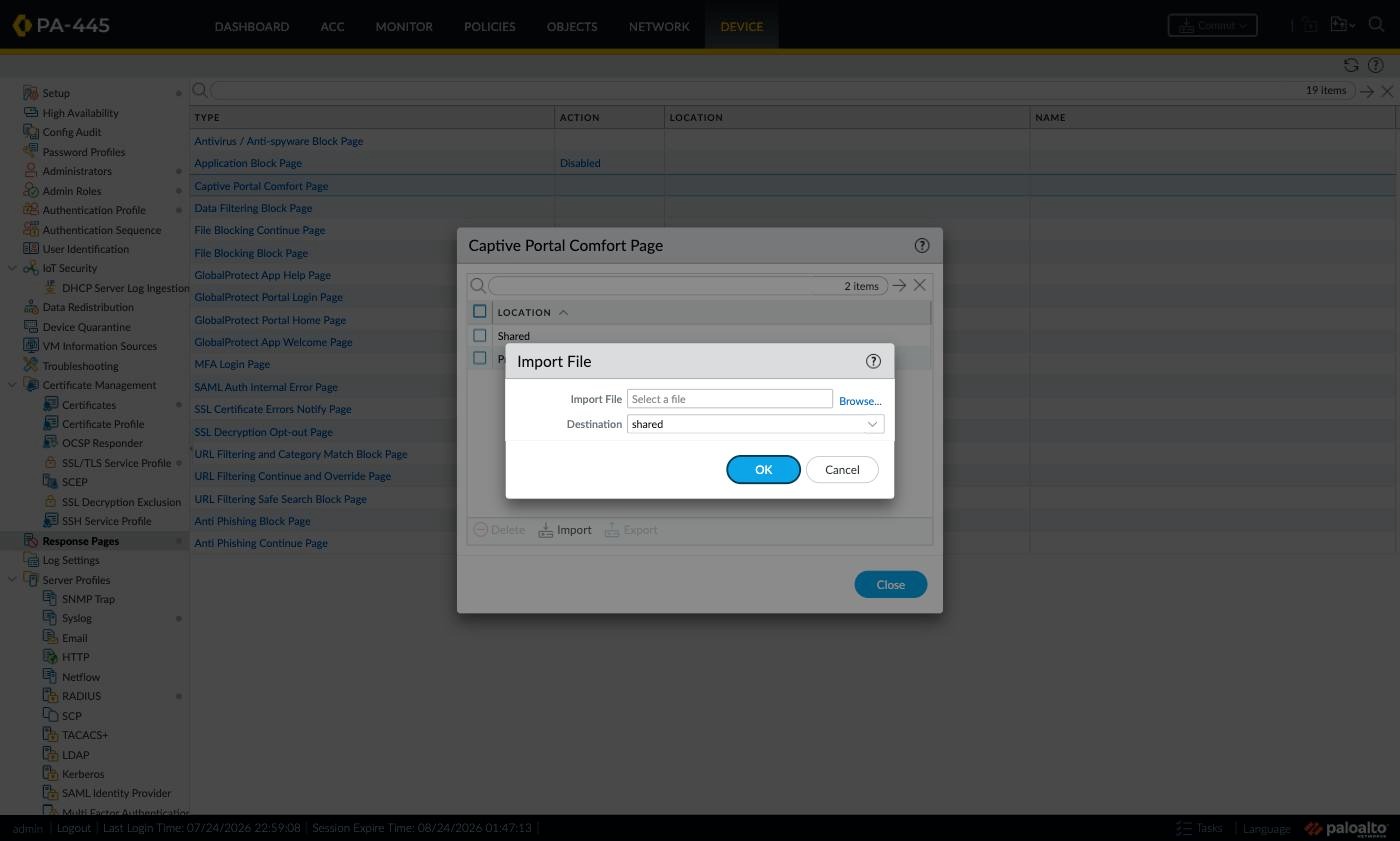Open help for Captive Portal Comfort Page dialog

pos(922,245)
